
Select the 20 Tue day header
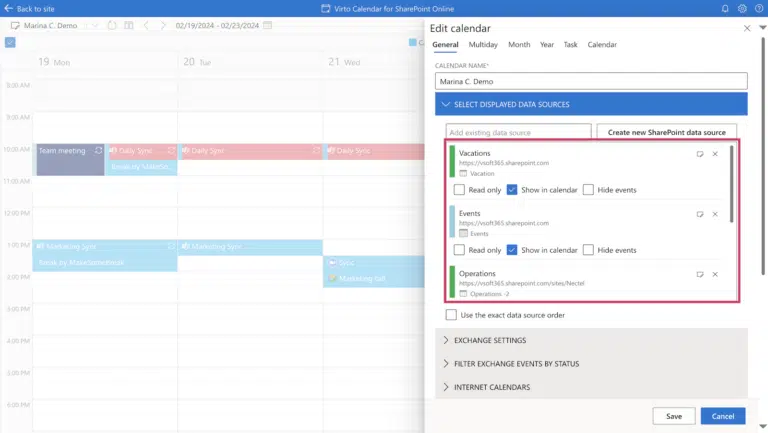point(197,62)
